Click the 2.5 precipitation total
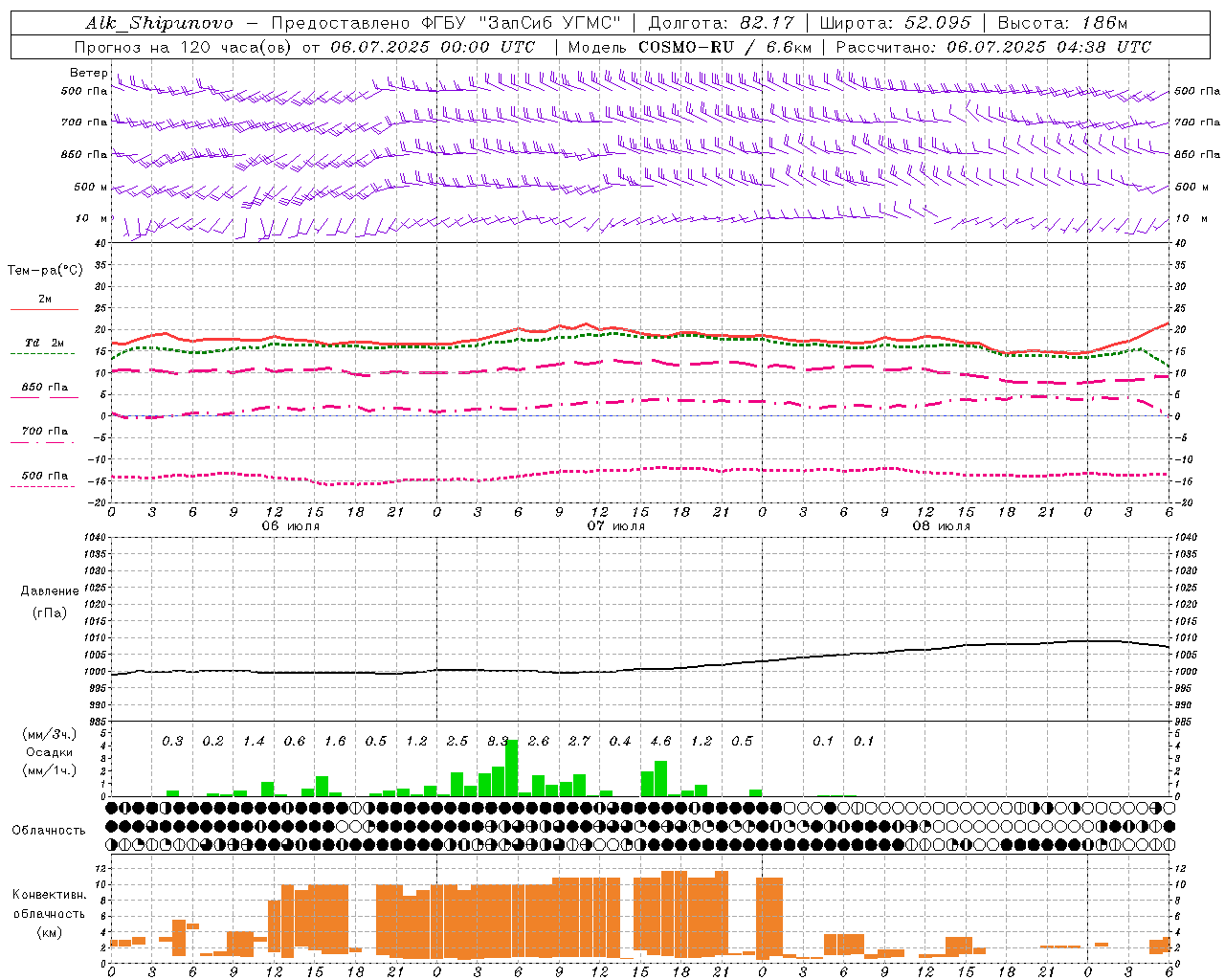Image resolution: width=1225 pixels, height=980 pixels. [x=457, y=742]
